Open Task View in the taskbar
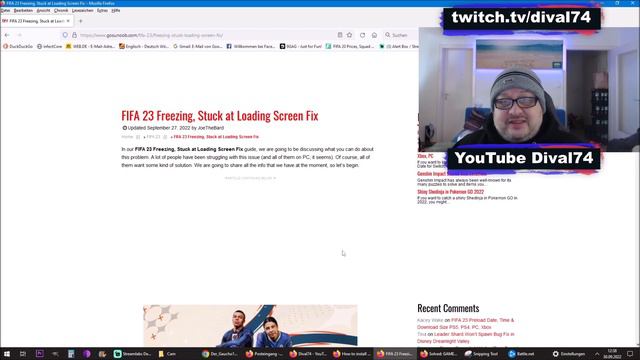 [x=23, y=354]
